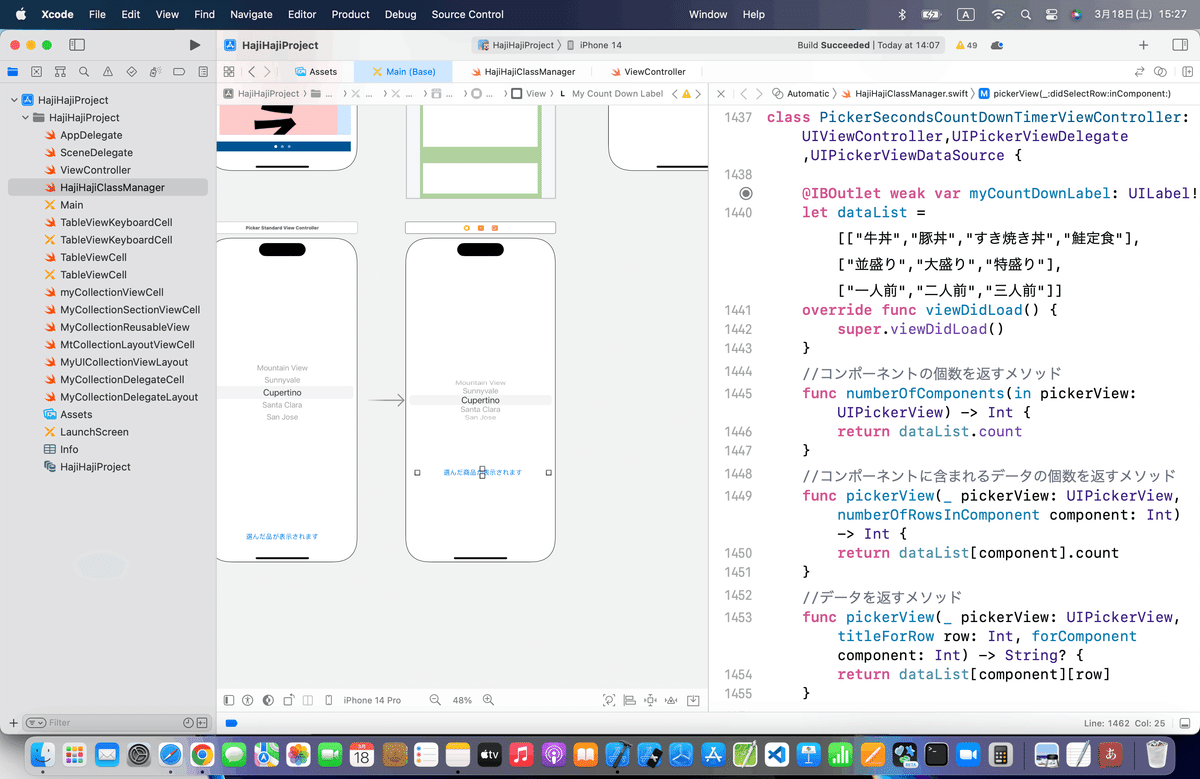The width and height of the screenshot is (1200, 779).
Task: Open Resolve Auto Layout Issues menu
Action: (x=673, y=700)
